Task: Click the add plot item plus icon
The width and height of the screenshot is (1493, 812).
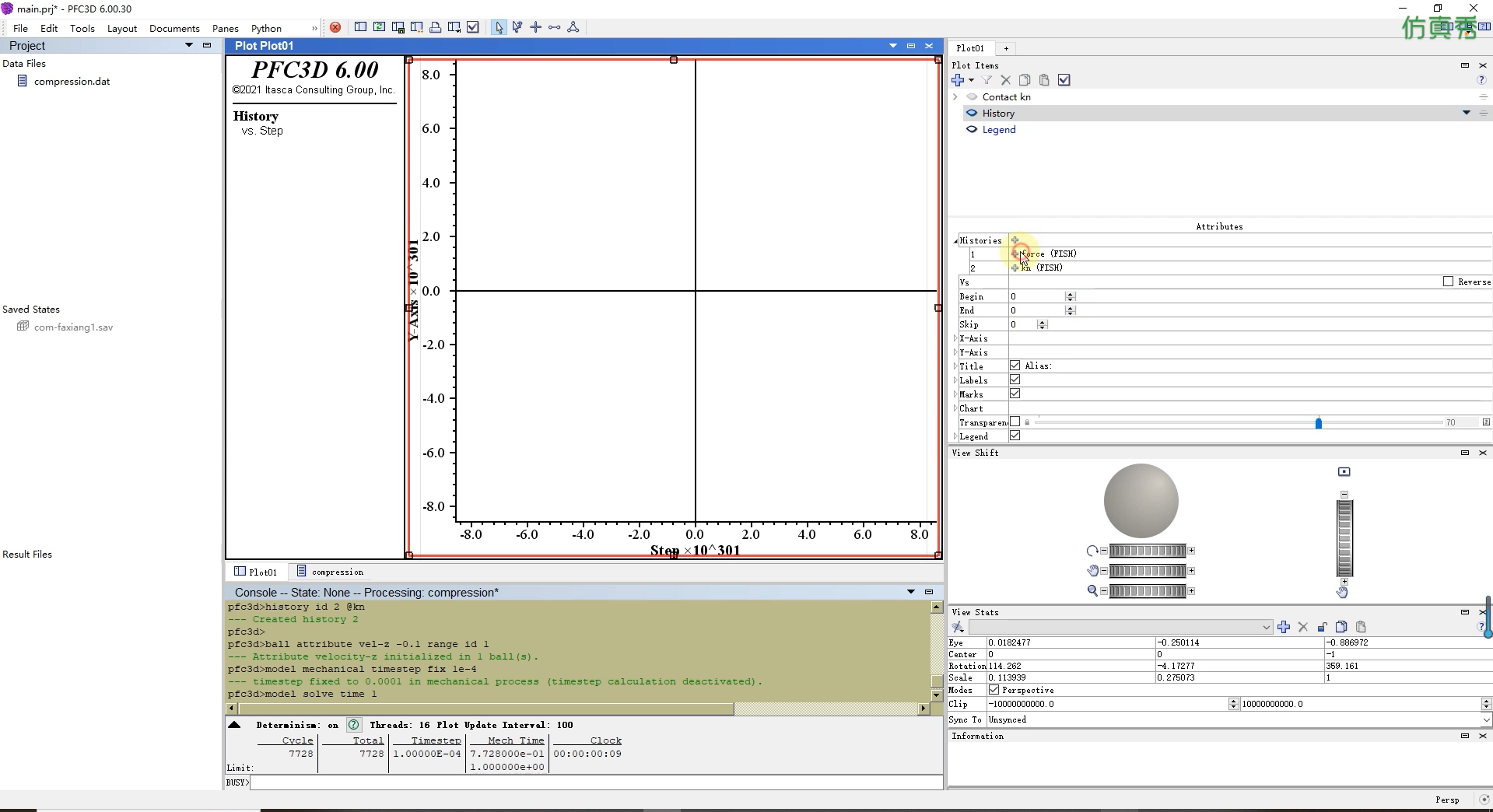Action: coord(958,80)
